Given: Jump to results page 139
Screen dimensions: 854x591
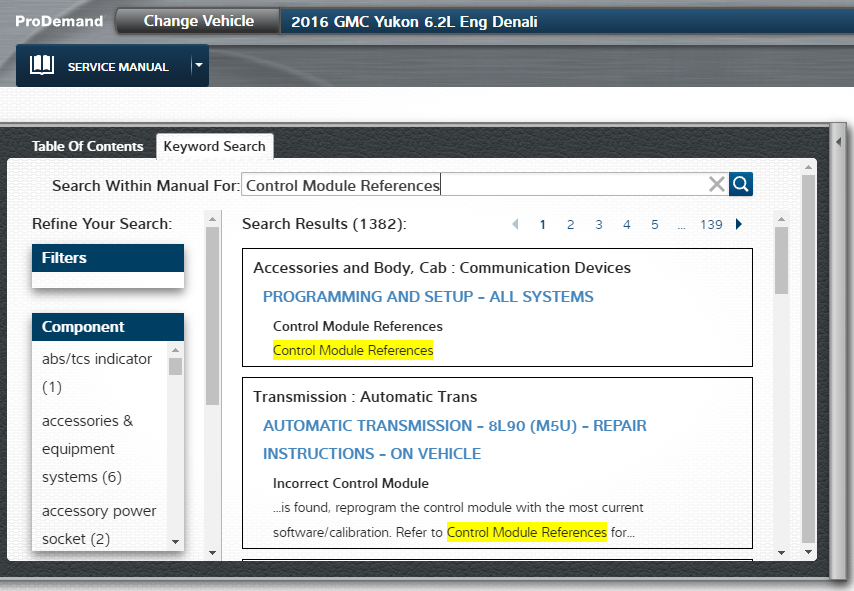Looking at the screenshot, I should point(711,224).
